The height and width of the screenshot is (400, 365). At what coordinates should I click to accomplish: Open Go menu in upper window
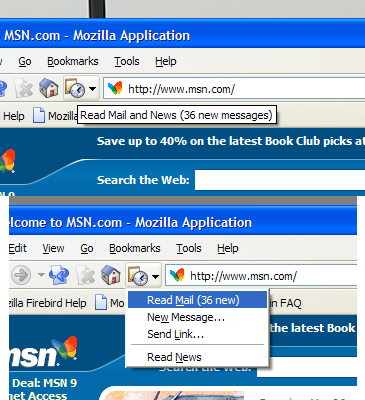point(25,61)
